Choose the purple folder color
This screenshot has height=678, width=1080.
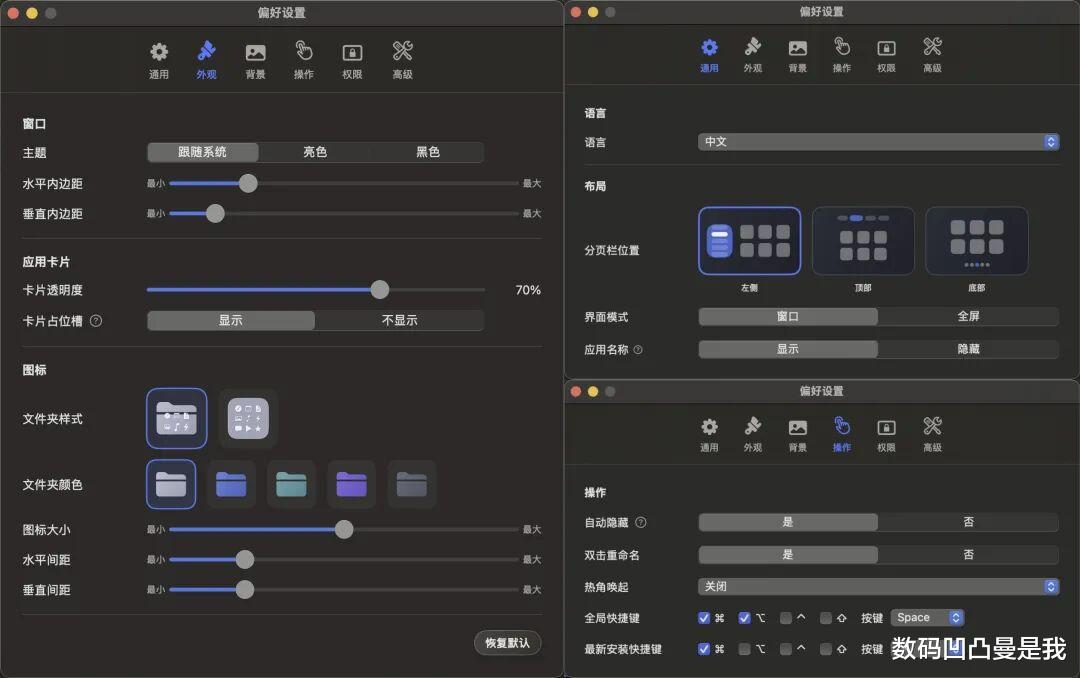point(351,484)
